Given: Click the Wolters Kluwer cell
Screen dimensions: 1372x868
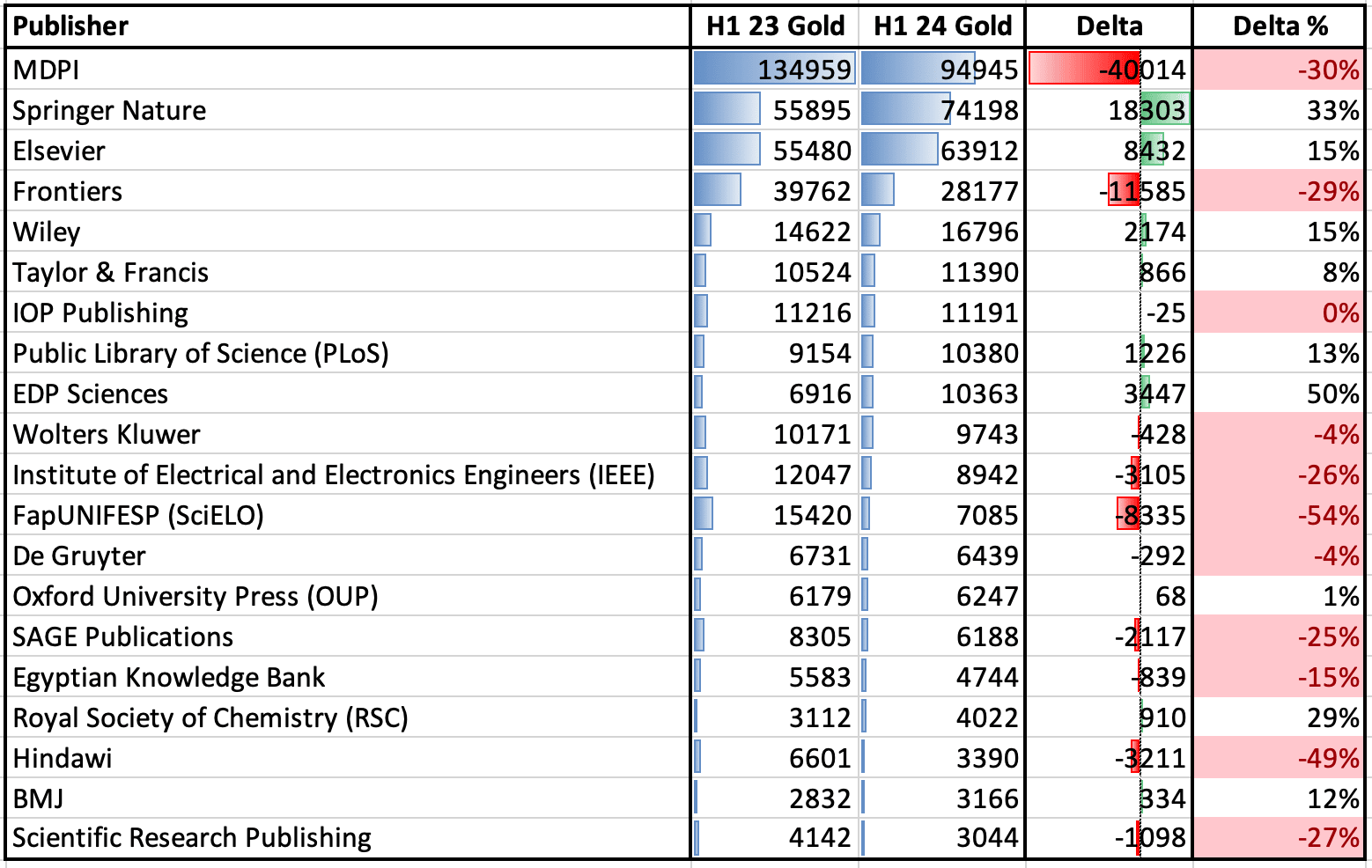Looking at the screenshot, I should [348, 433].
